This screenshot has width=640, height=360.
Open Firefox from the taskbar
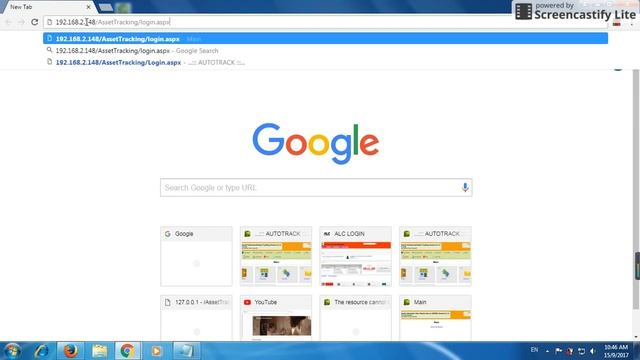[x=70, y=351]
